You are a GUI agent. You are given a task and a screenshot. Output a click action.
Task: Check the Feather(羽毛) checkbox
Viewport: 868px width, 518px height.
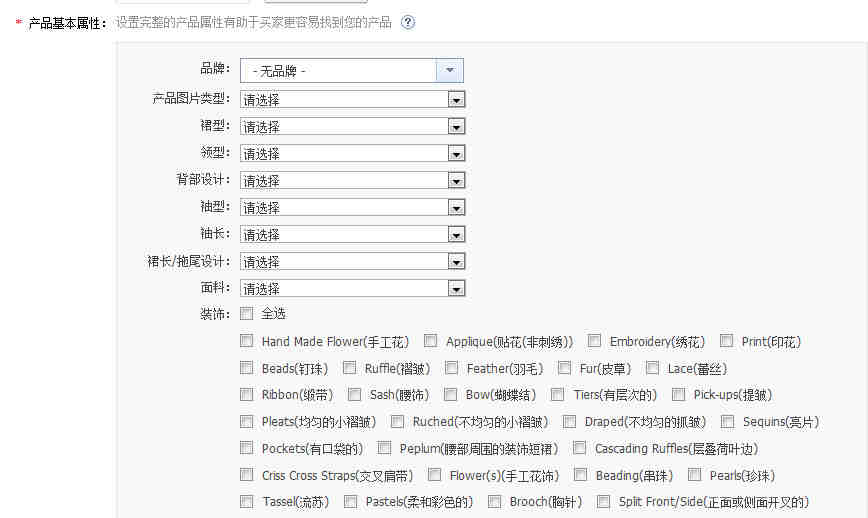coord(451,367)
